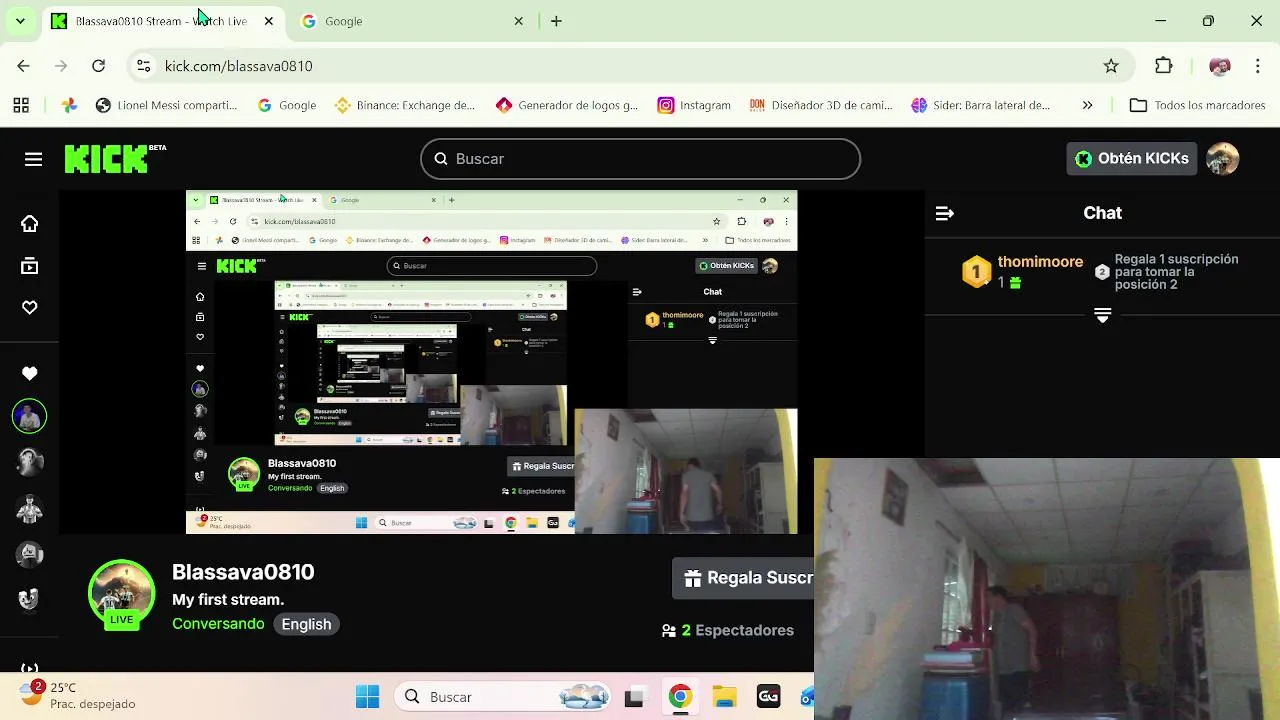Open the Generador de logos bookmark
The width and height of the screenshot is (1280, 720).
pyautogui.click(x=567, y=105)
